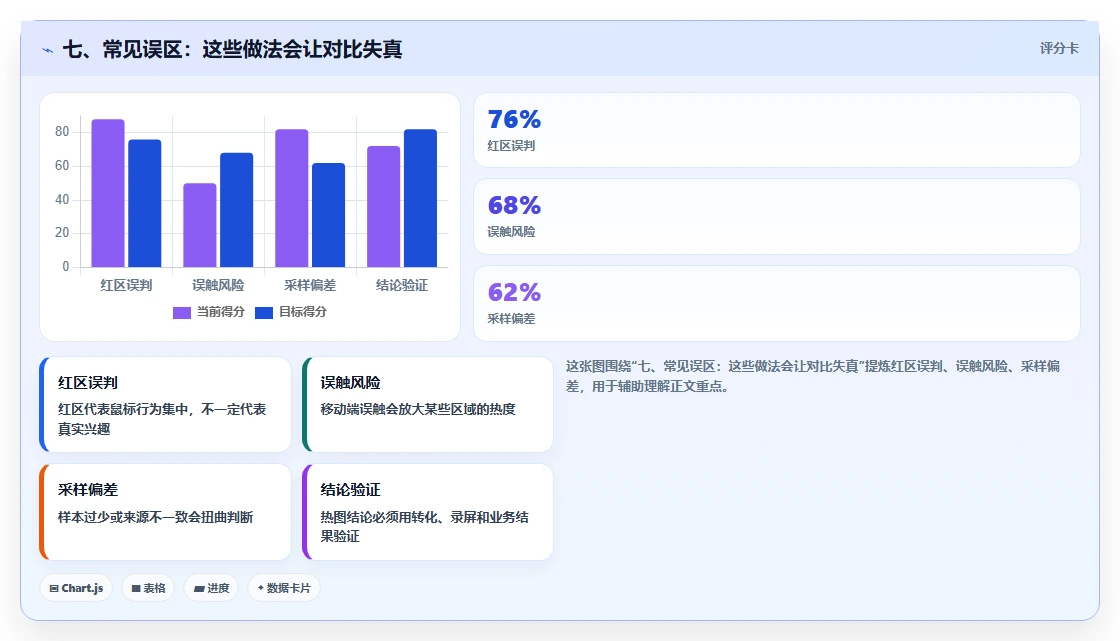The height and width of the screenshot is (641, 1120).
Task: Click the 数据卡片 tag chip
Action: point(284,588)
